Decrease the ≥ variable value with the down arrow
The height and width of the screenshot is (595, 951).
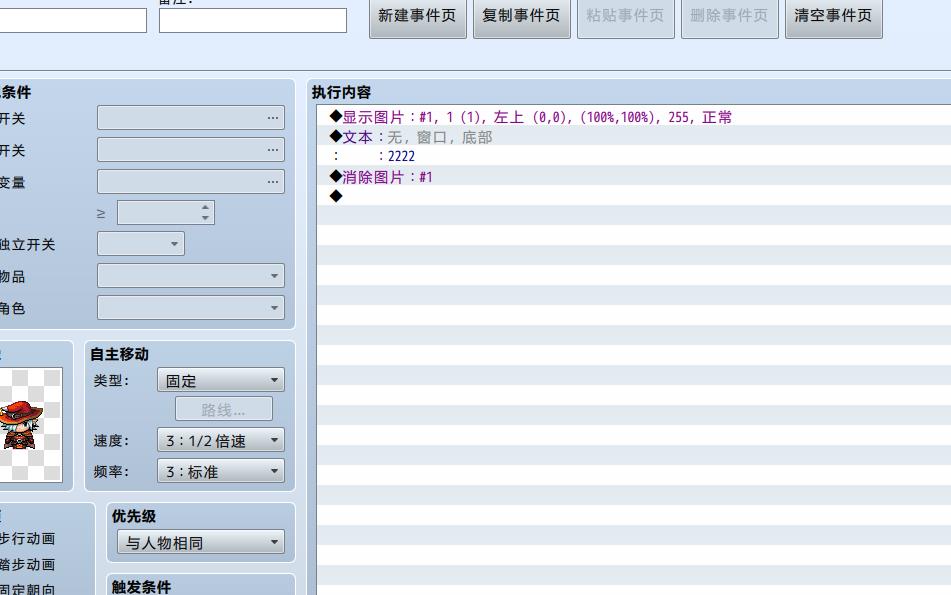click(x=206, y=218)
